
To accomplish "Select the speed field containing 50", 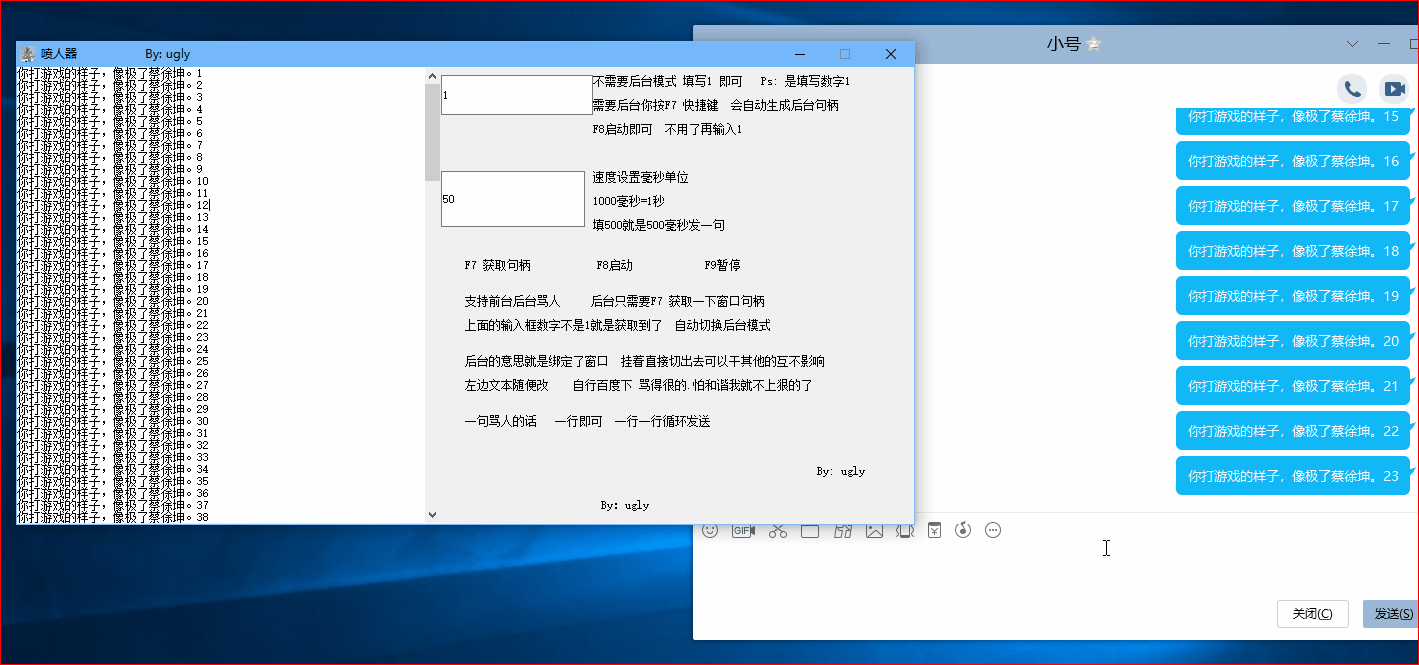I will (x=512, y=198).
